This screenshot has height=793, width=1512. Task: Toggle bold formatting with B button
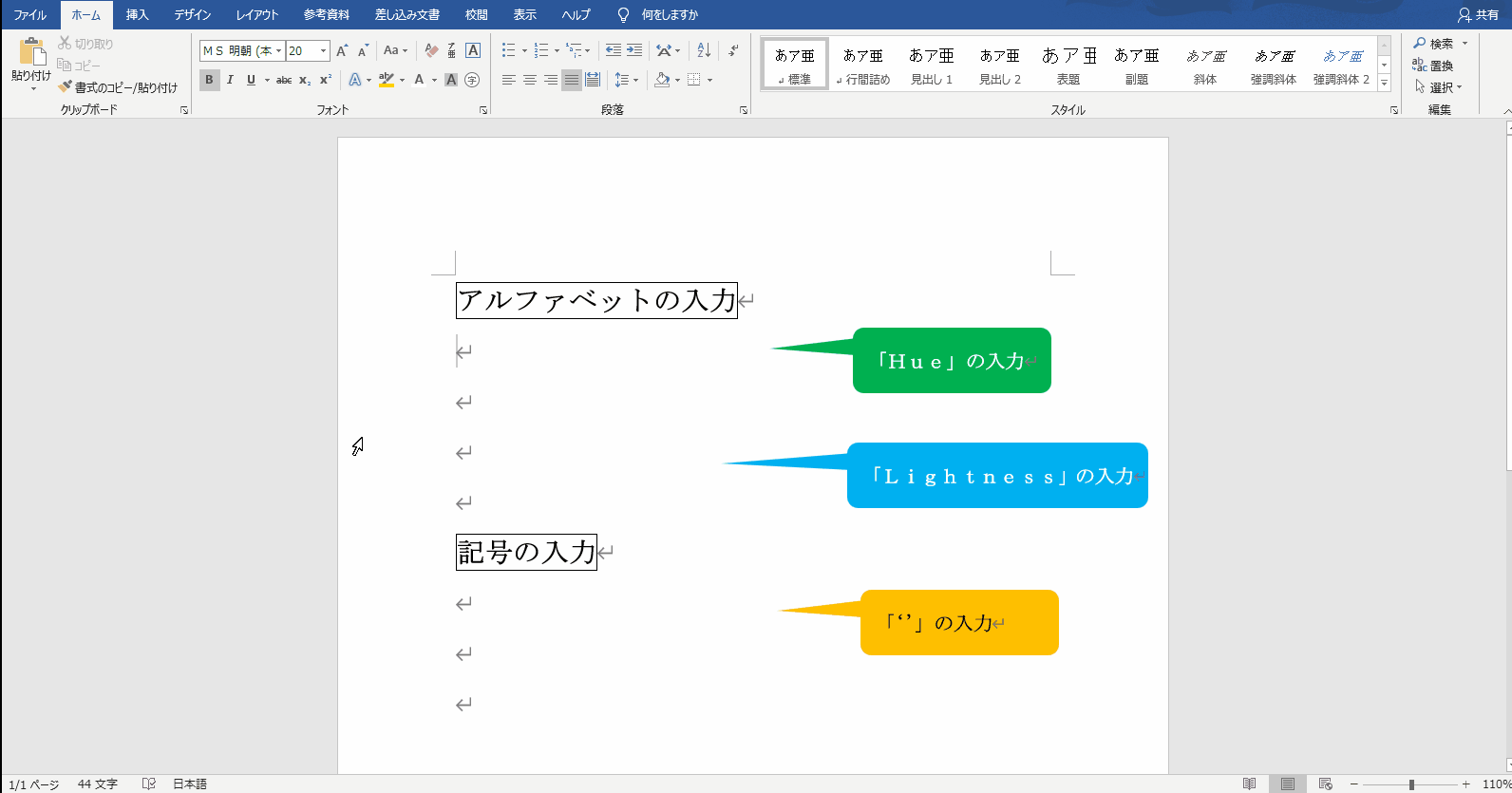(x=209, y=80)
